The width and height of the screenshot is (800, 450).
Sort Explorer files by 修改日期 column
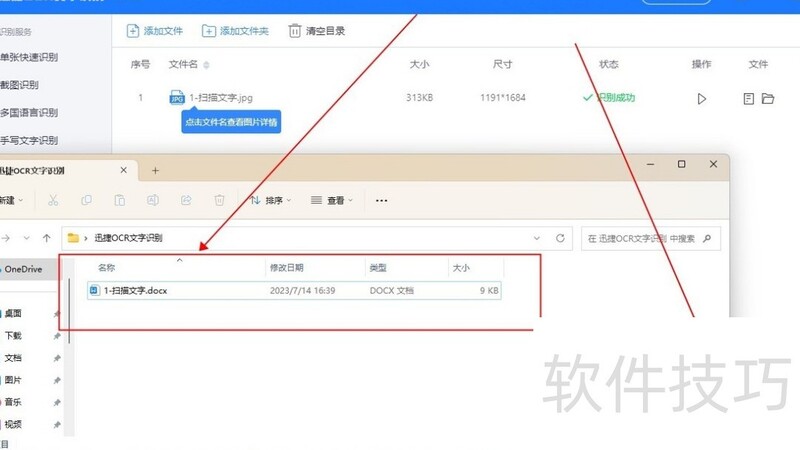click(286, 267)
